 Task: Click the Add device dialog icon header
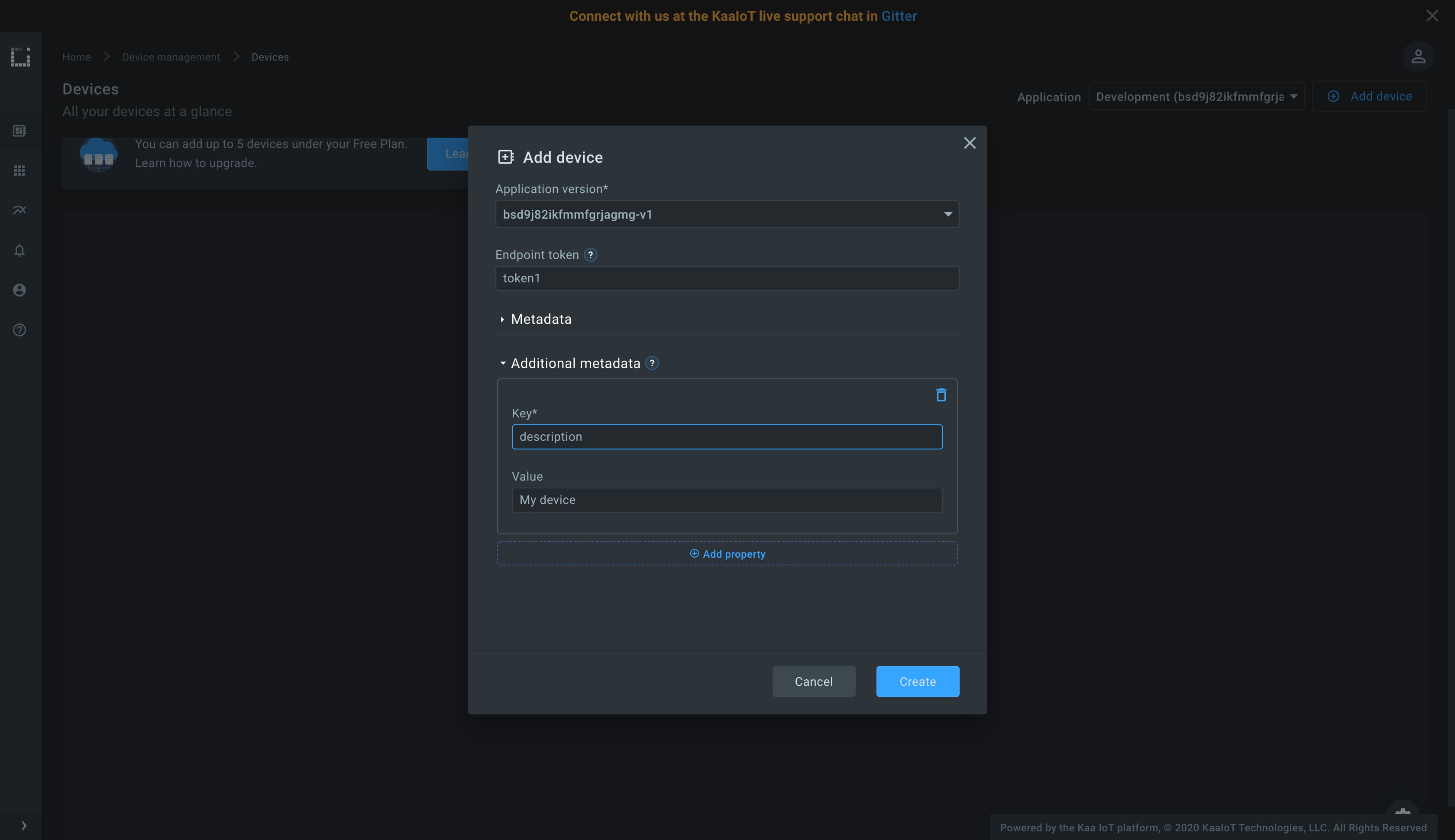click(505, 157)
